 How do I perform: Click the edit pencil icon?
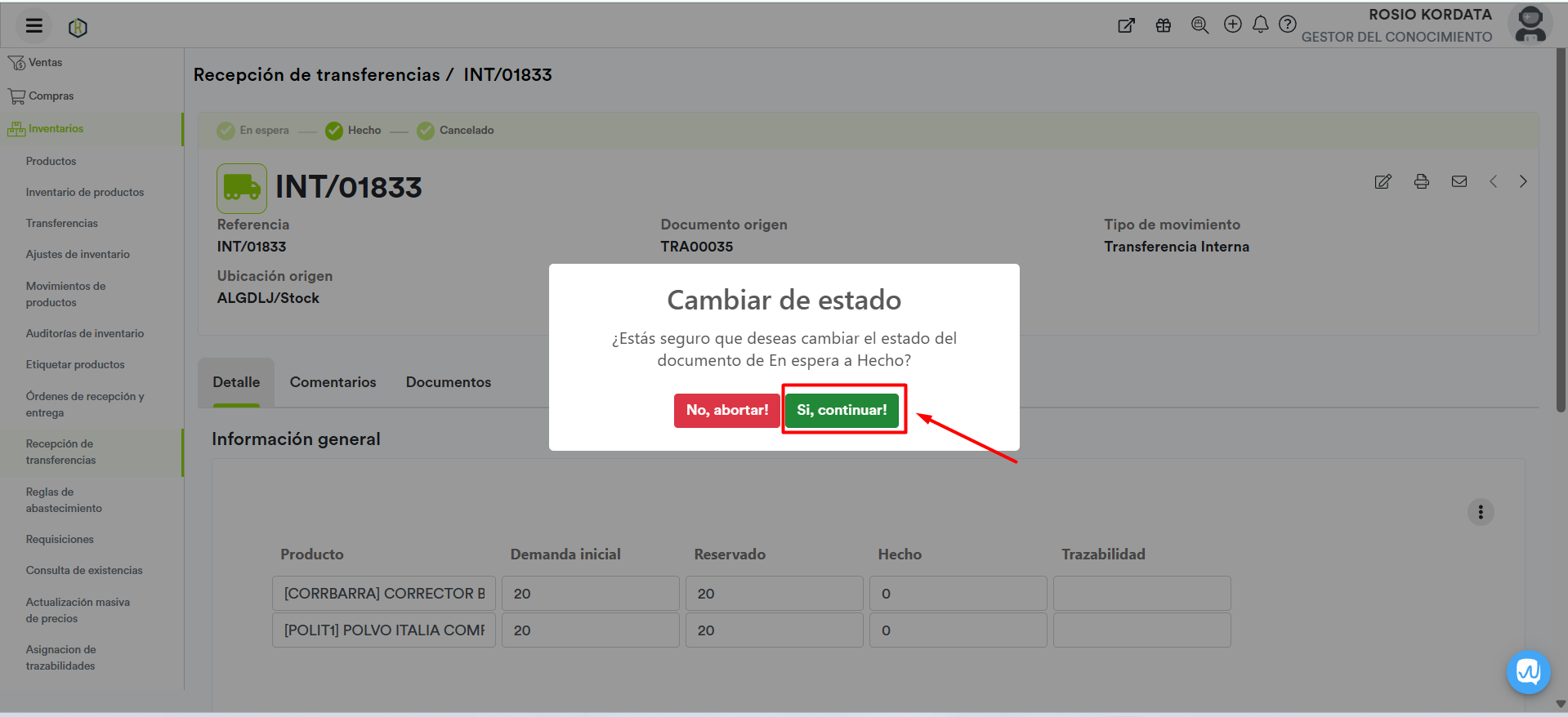click(x=1383, y=181)
